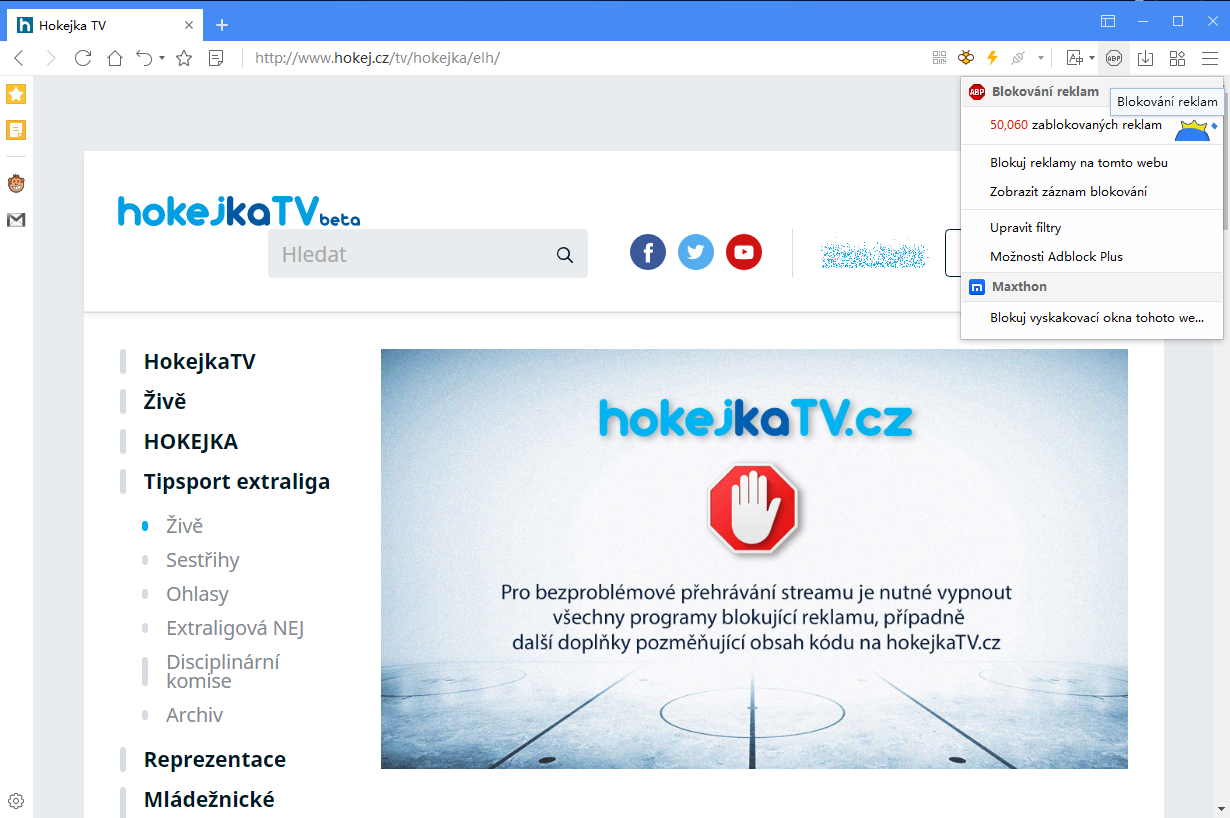
Task: Open the QR code icon in address bar
Action: coord(939,58)
